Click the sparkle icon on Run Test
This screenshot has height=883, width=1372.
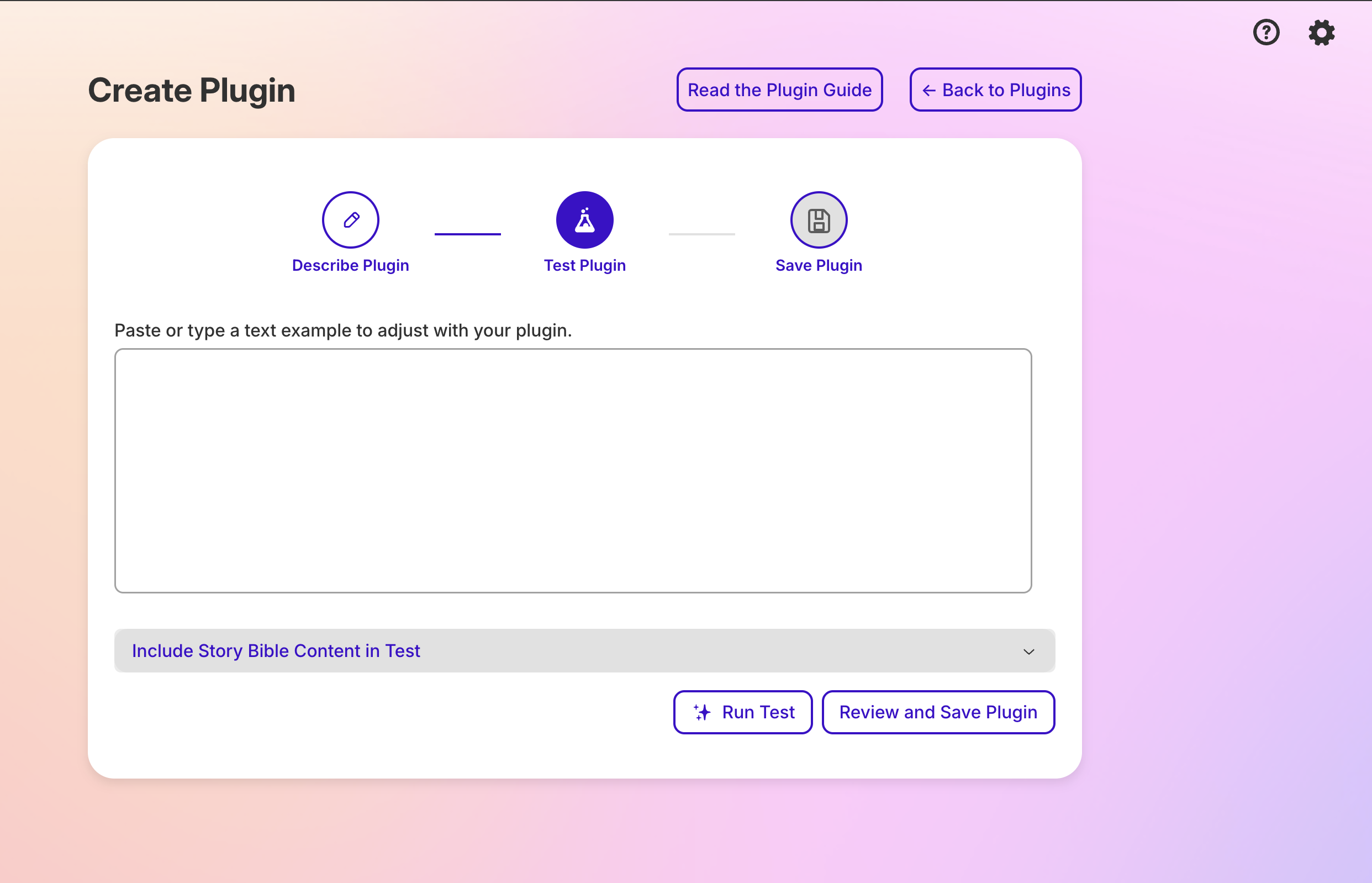tap(702, 712)
